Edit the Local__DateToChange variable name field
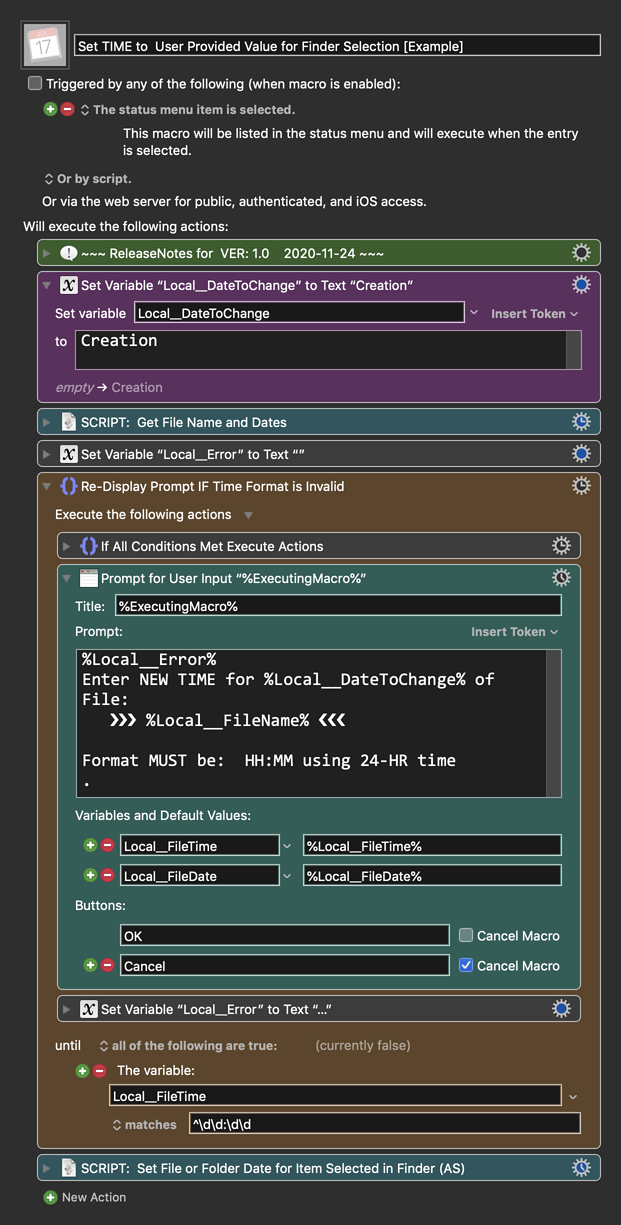The height and width of the screenshot is (1225, 621). [299, 313]
